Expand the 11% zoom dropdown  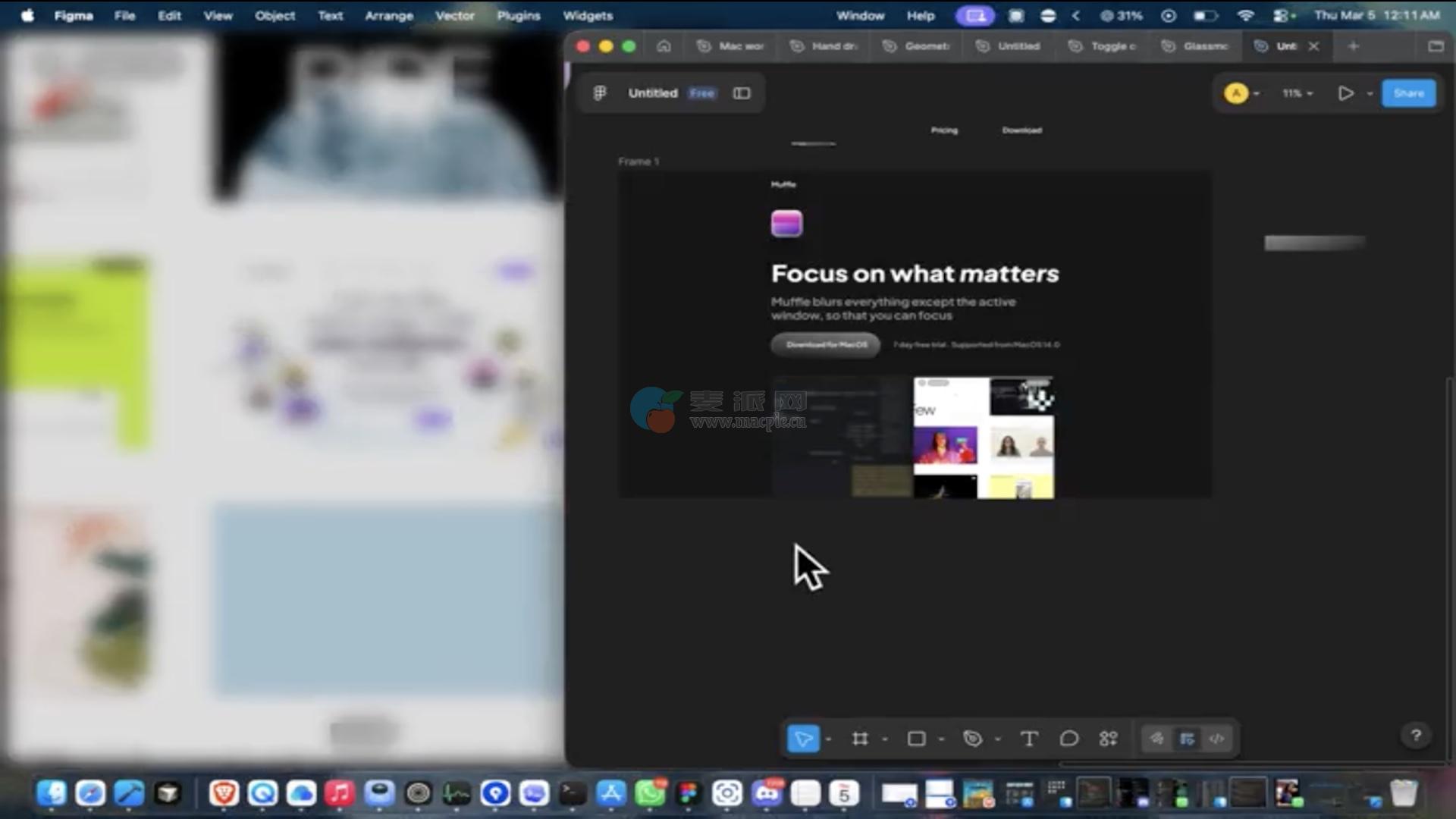pos(1298,93)
